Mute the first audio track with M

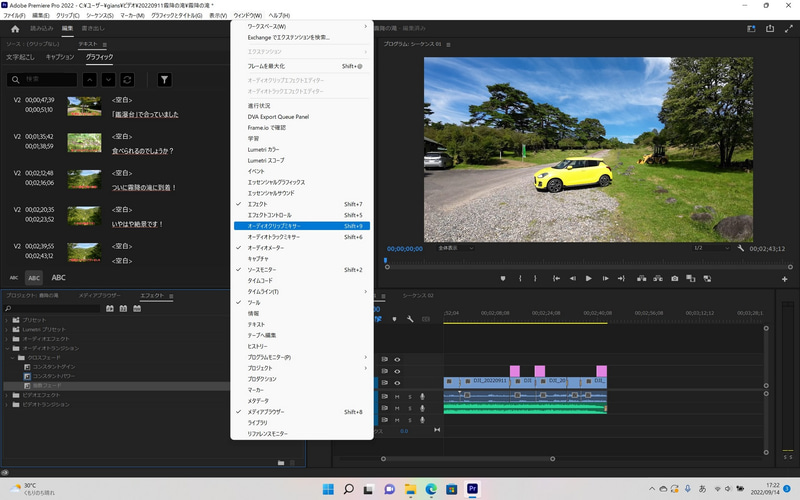[397, 396]
